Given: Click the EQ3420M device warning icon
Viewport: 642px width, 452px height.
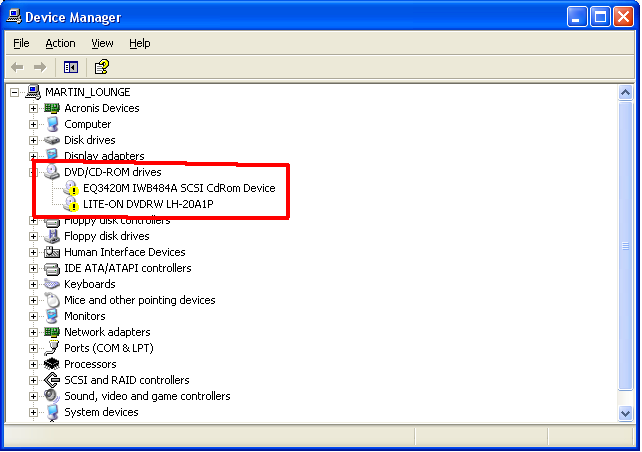Looking at the screenshot, I should pyautogui.click(x=71, y=188).
